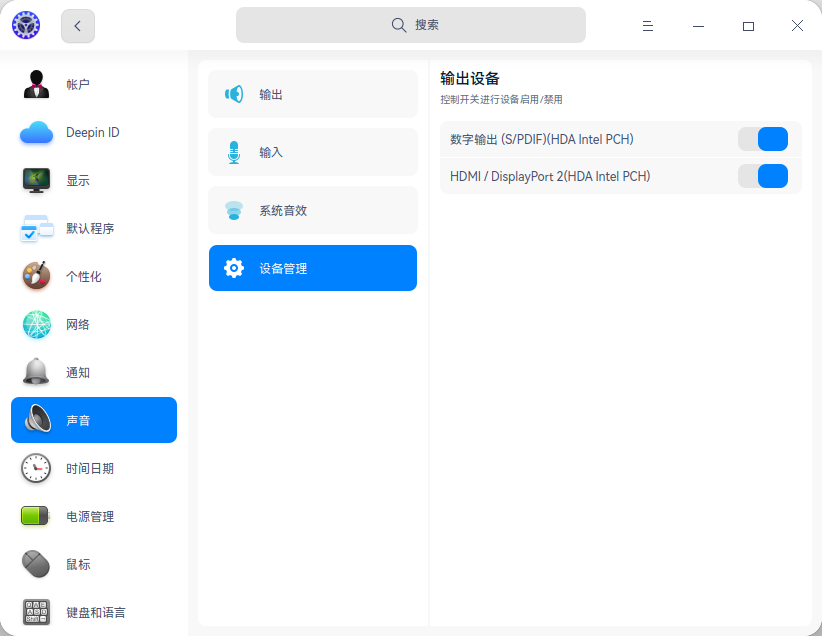
Task: Open the 键盘和语言 keyboard icon
Action: point(36,612)
